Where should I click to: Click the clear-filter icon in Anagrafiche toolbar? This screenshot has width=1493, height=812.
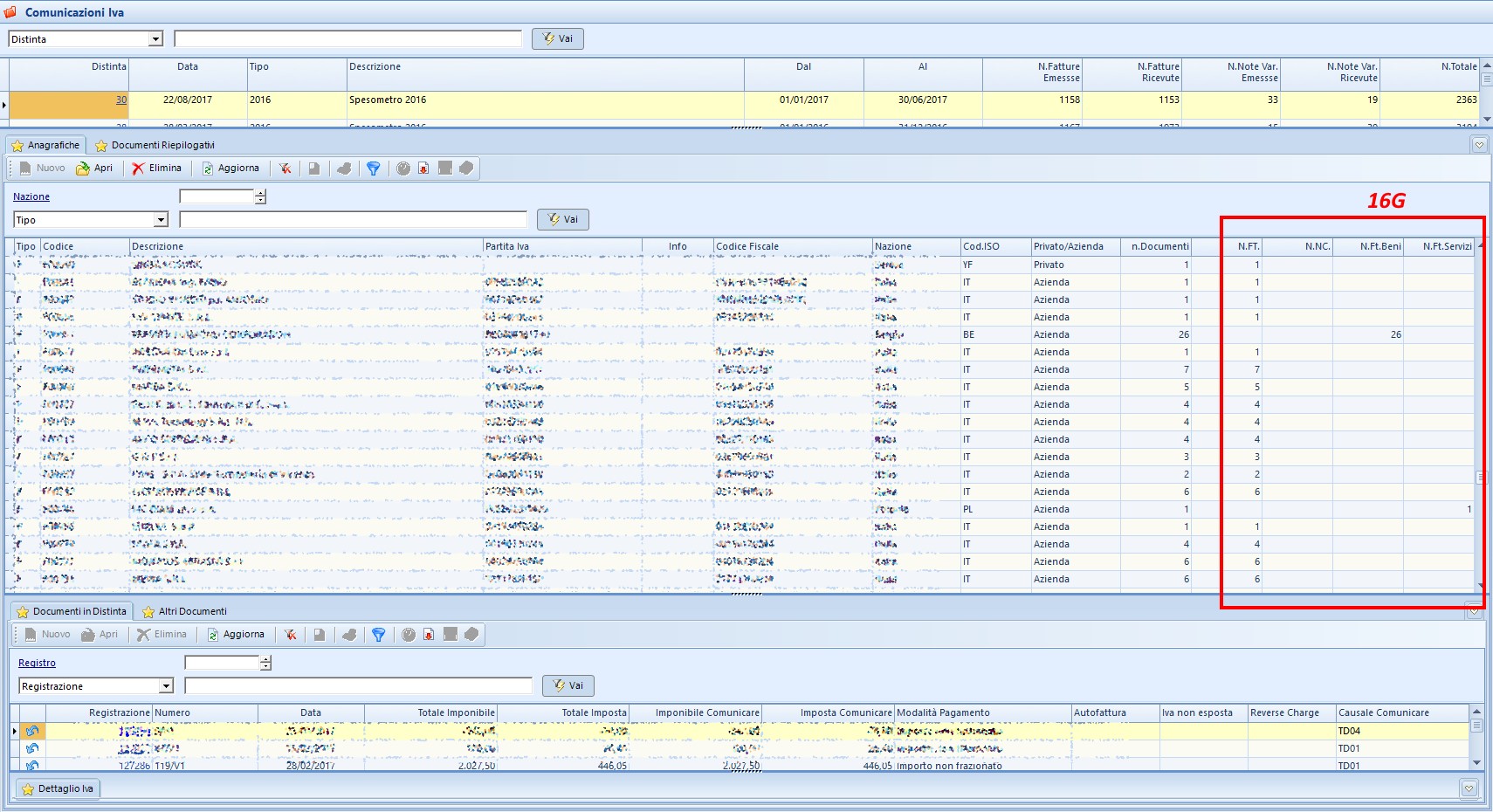[286, 169]
